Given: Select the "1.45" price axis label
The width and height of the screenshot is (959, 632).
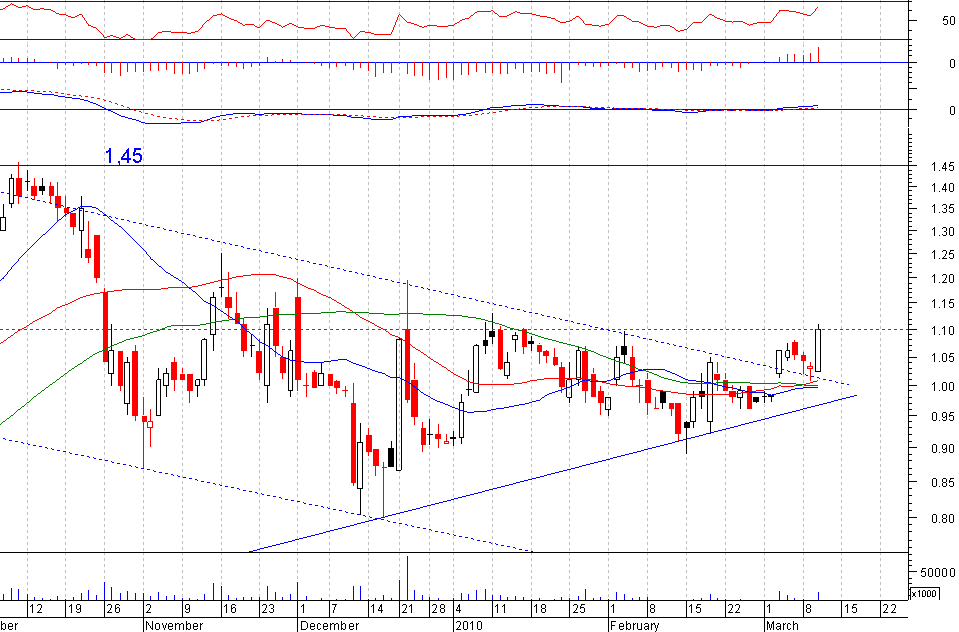Looking at the screenshot, I should tap(942, 166).
